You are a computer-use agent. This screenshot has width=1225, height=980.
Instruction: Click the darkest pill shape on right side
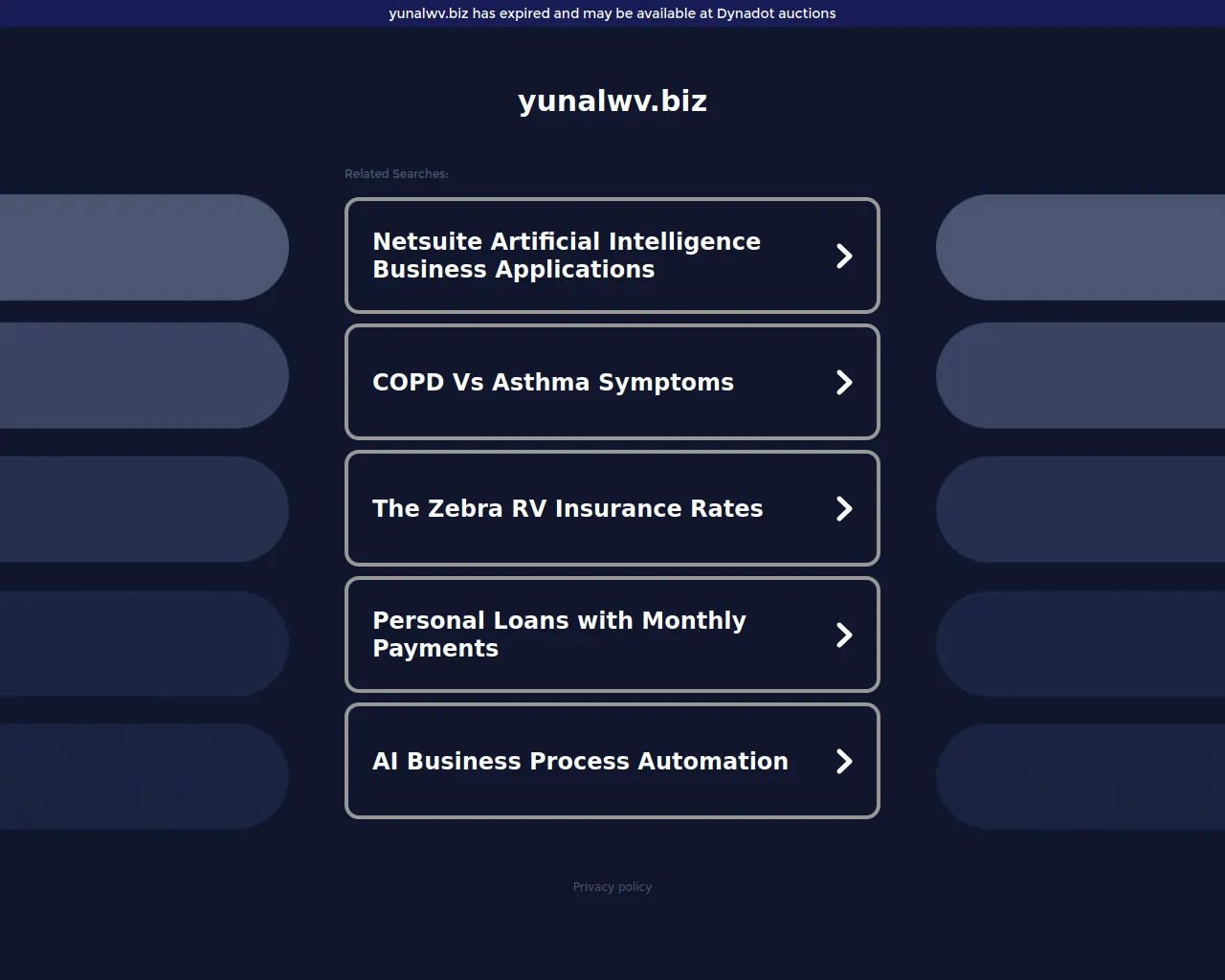[x=1081, y=776]
